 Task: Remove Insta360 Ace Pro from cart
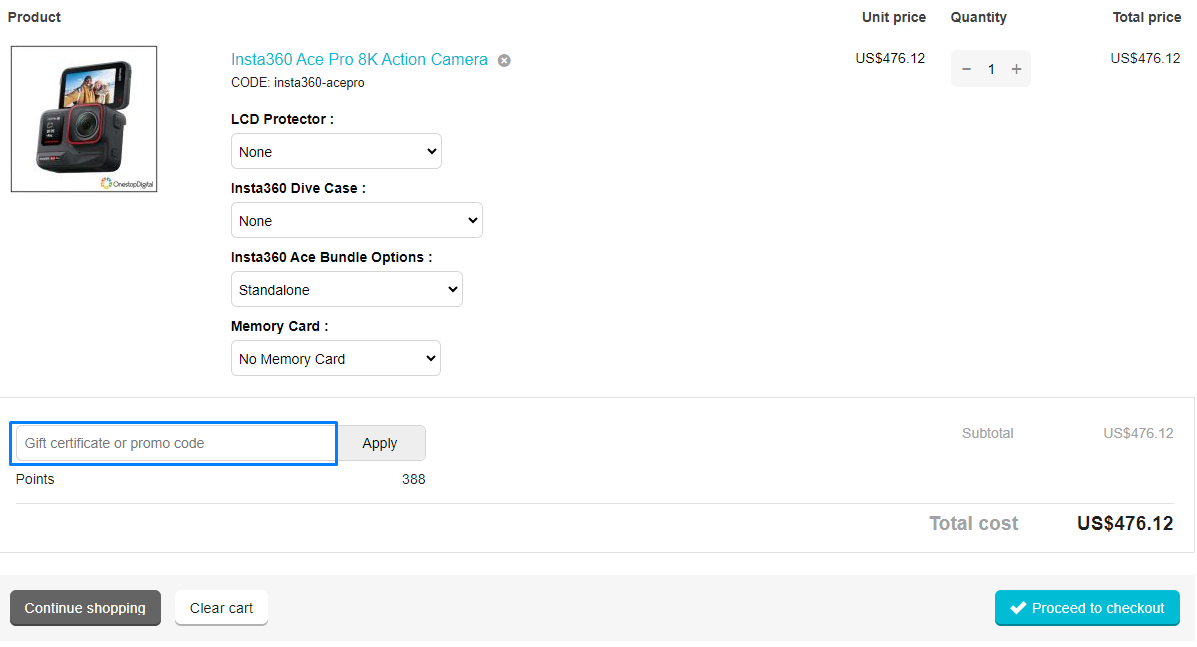pyautogui.click(x=504, y=60)
